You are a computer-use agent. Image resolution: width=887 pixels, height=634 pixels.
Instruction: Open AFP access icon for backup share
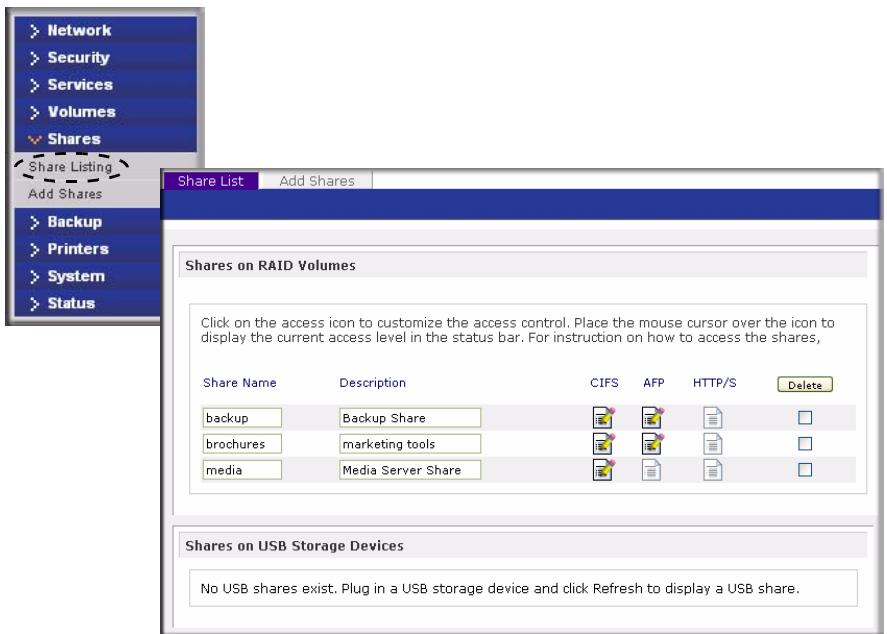[x=653, y=417]
